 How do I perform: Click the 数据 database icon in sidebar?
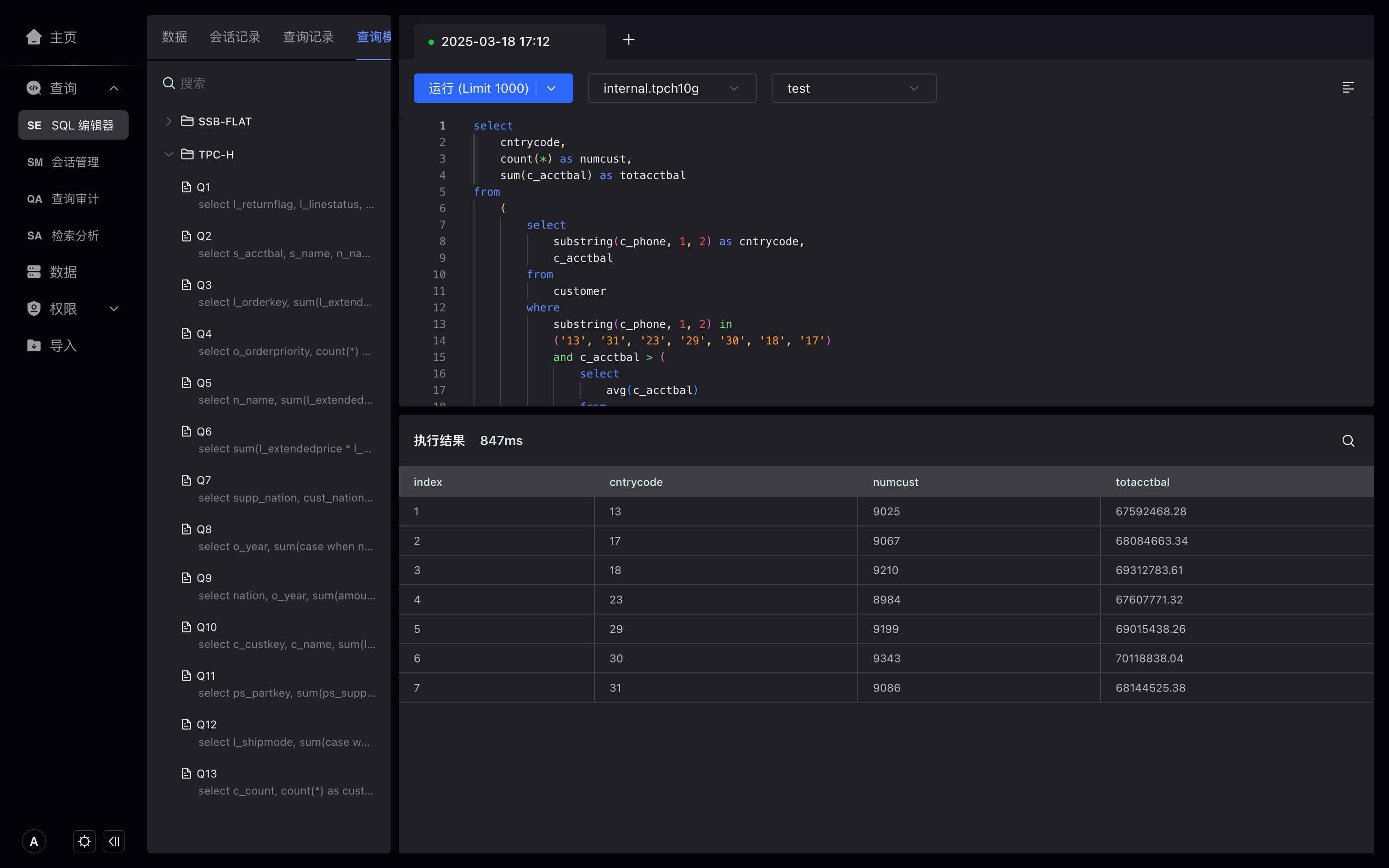[34, 272]
